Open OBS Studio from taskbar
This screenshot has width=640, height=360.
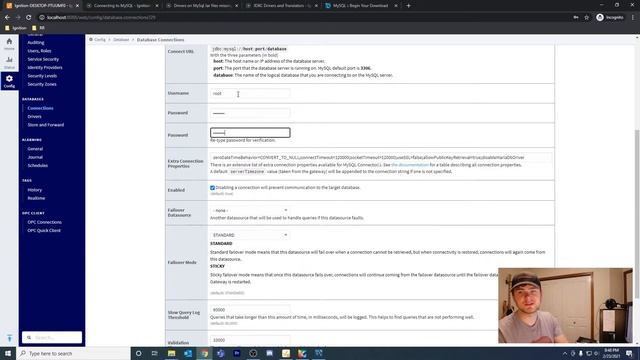pyautogui.click(x=253, y=353)
